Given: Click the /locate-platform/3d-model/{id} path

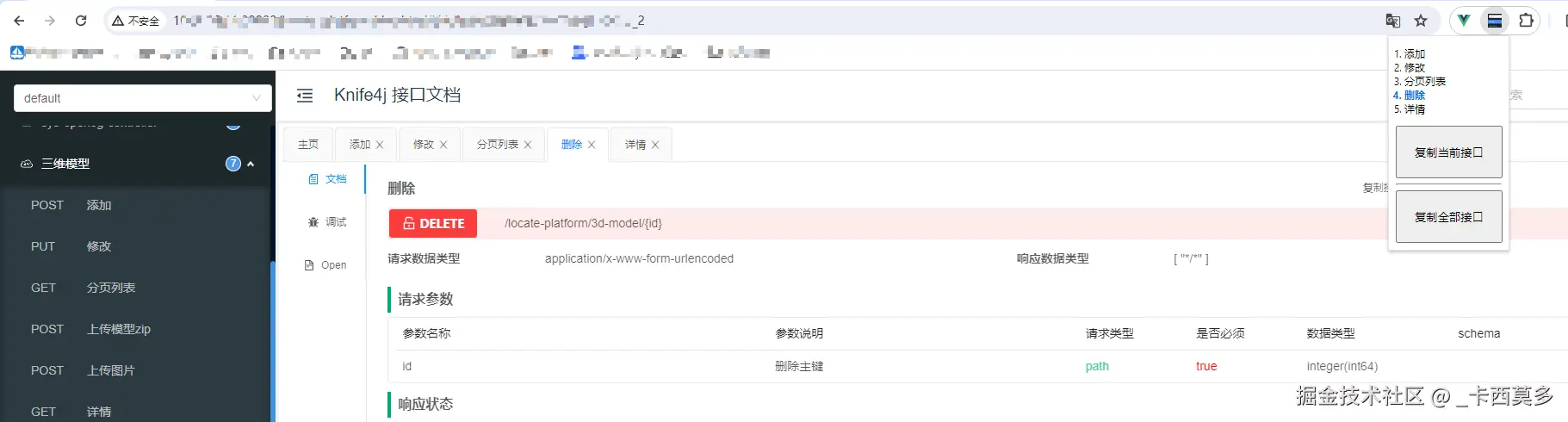Looking at the screenshot, I should point(583,223).
